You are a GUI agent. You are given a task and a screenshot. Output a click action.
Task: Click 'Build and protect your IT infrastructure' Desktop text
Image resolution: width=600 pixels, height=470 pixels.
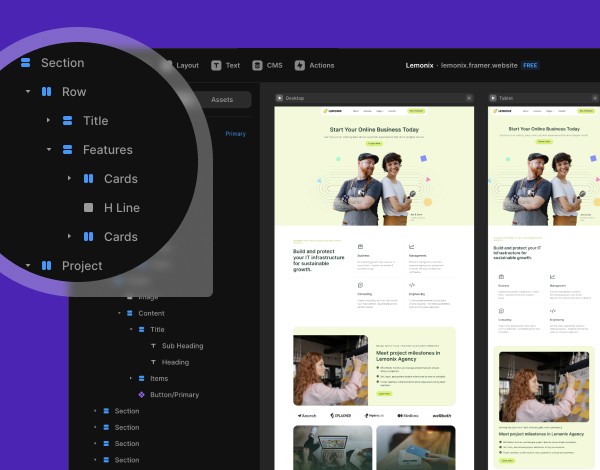318,260
